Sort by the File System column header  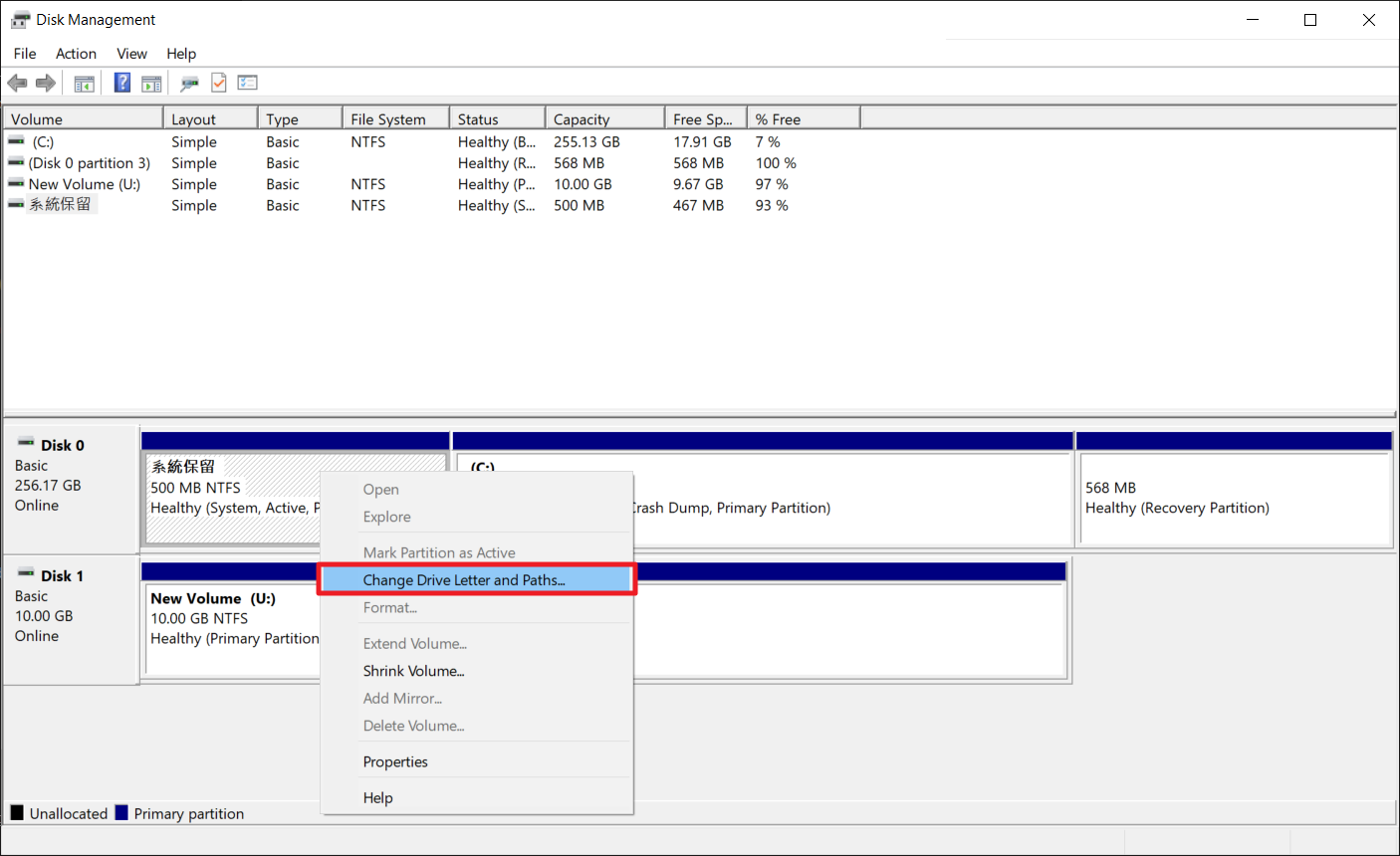tap(395, 118)
